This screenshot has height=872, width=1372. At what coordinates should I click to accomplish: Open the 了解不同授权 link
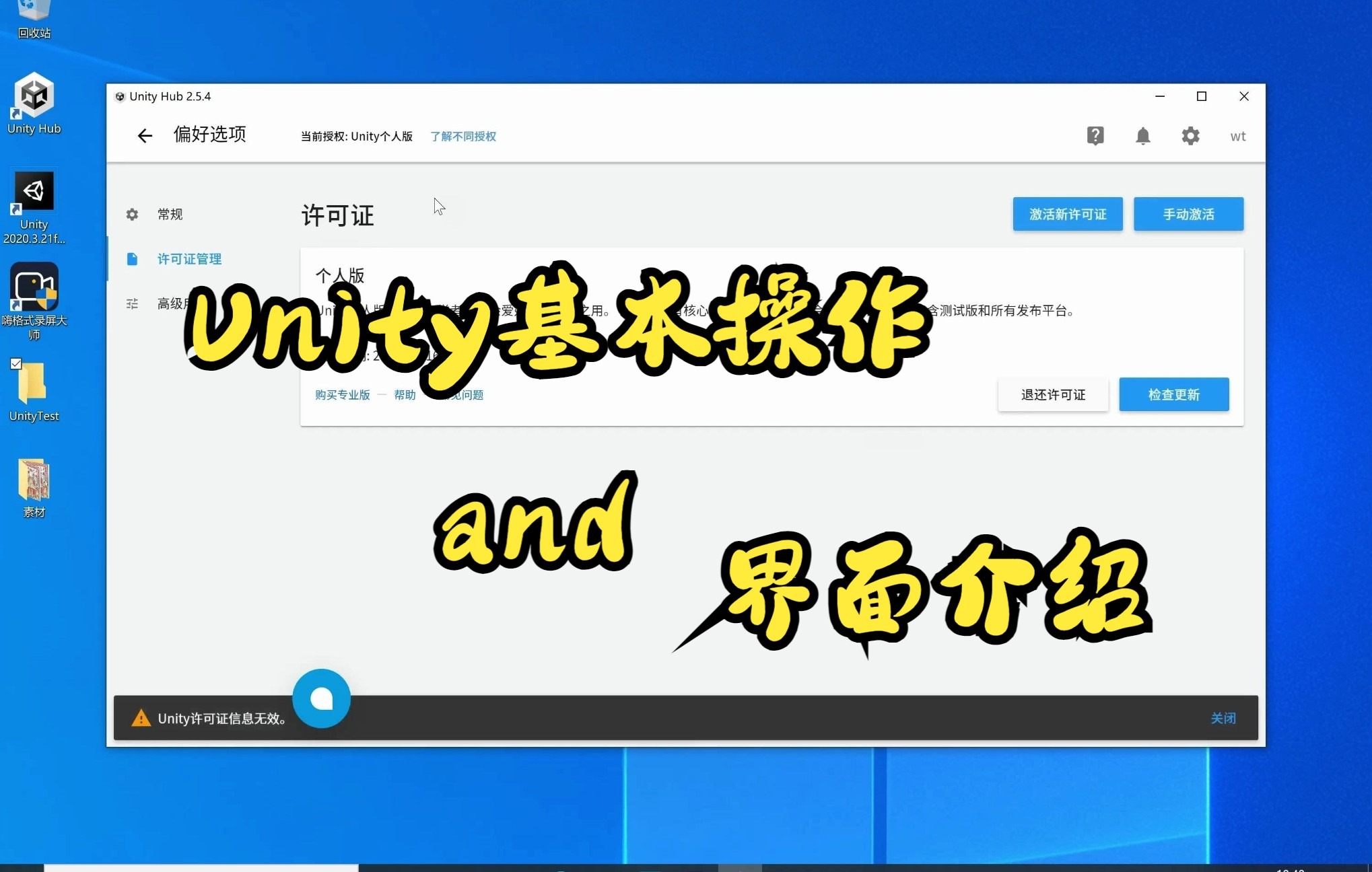463,136
